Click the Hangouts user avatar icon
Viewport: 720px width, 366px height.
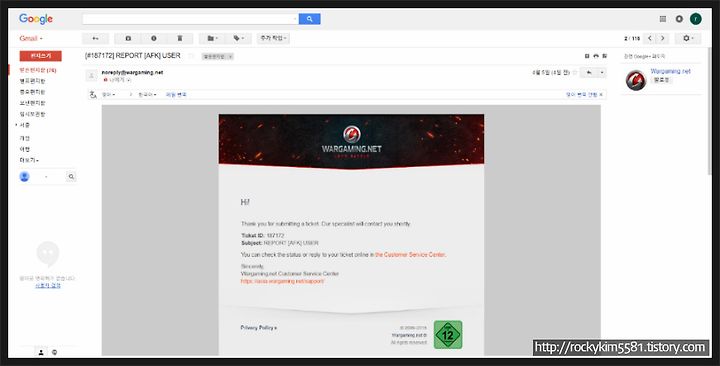pos(25,177)
